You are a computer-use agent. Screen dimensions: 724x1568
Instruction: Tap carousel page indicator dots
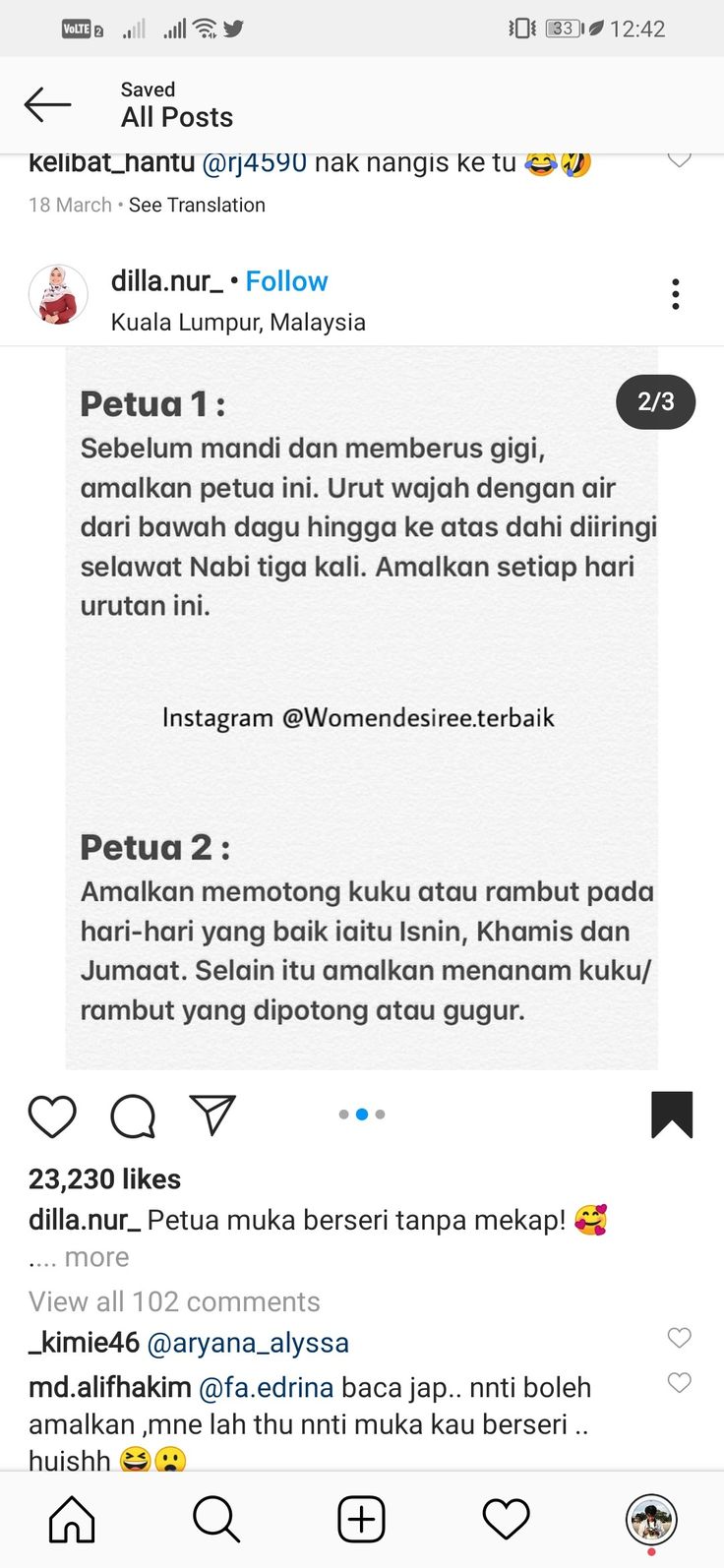(x=361, y=1115)
